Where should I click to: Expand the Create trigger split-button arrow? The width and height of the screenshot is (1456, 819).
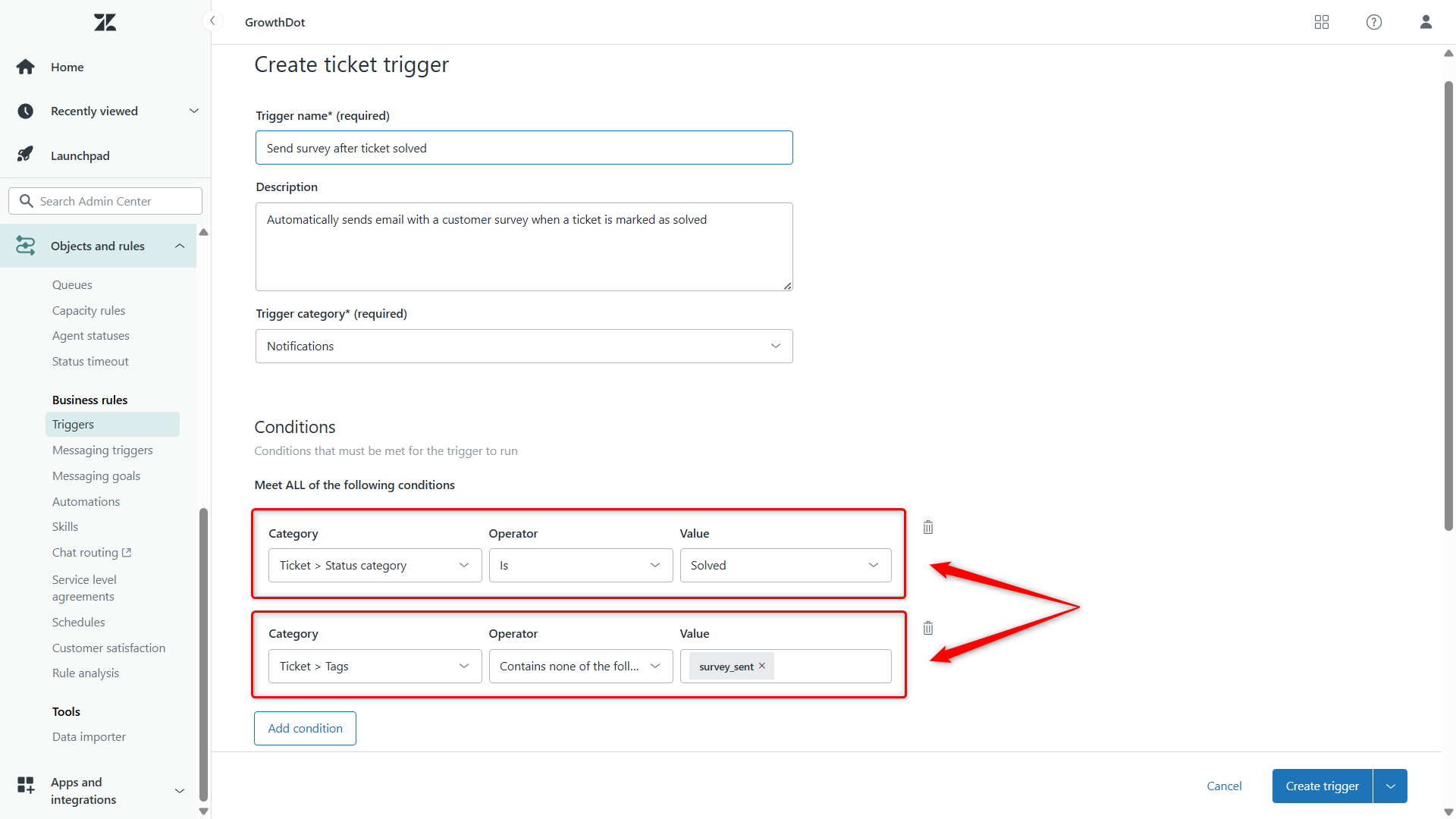[1391, 786]
